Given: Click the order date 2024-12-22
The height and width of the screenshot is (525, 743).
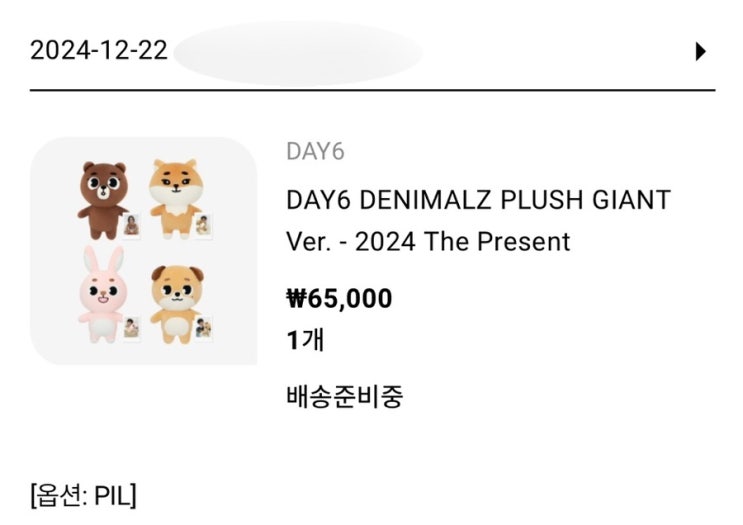Looking at the screenshot, I should [98, 51].
